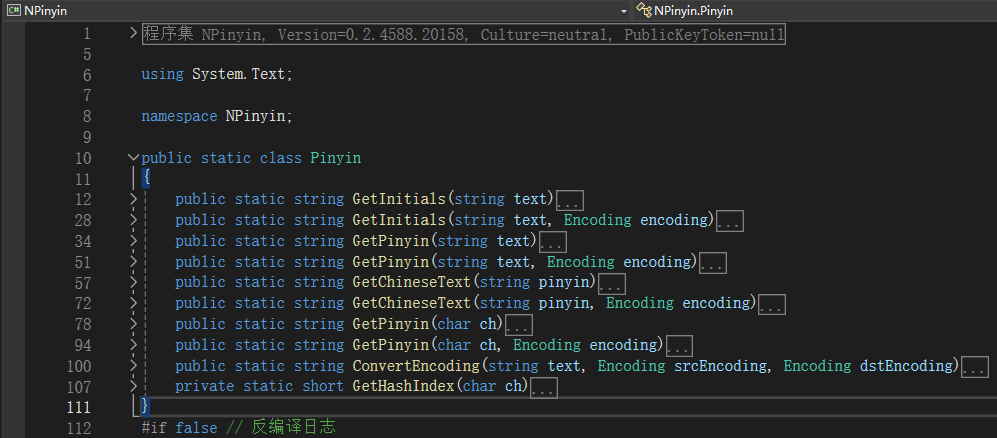This screenshot has width=997, height=438.
Task: Click the 'short' return type on line 107
Action: (x=323, y=386)
